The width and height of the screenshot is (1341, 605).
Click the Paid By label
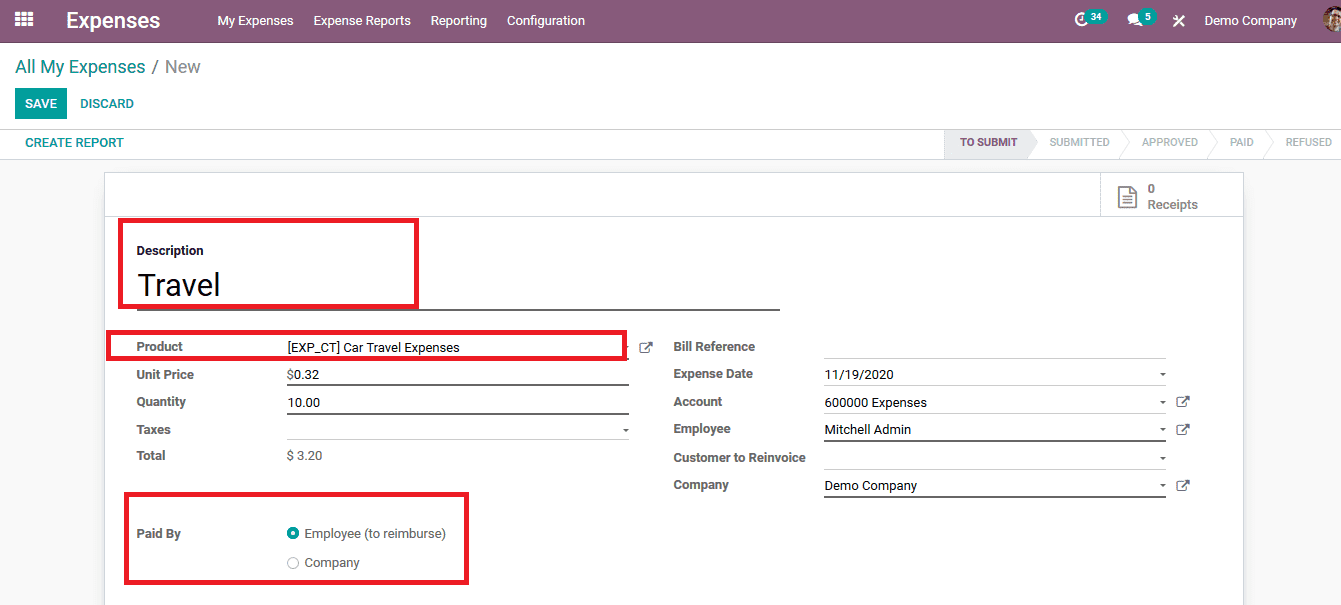[x=159, y=534]
